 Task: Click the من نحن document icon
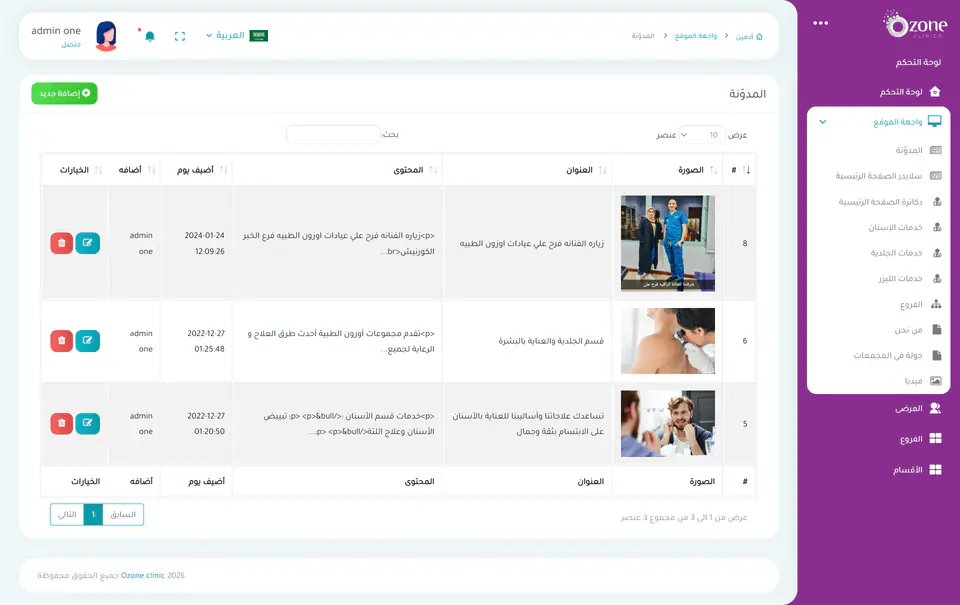[x=937, y=329]
